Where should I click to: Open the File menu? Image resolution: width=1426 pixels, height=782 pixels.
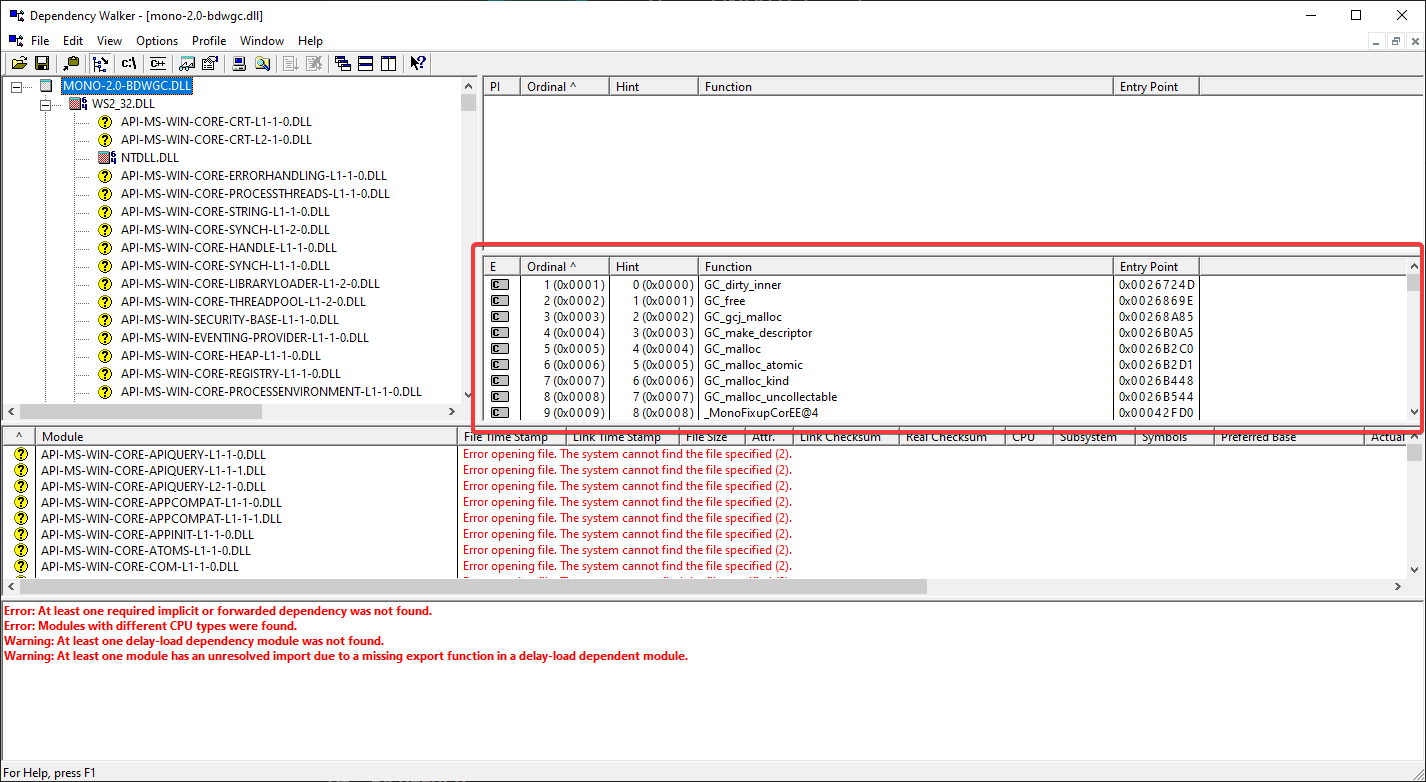tap(40, 41)
